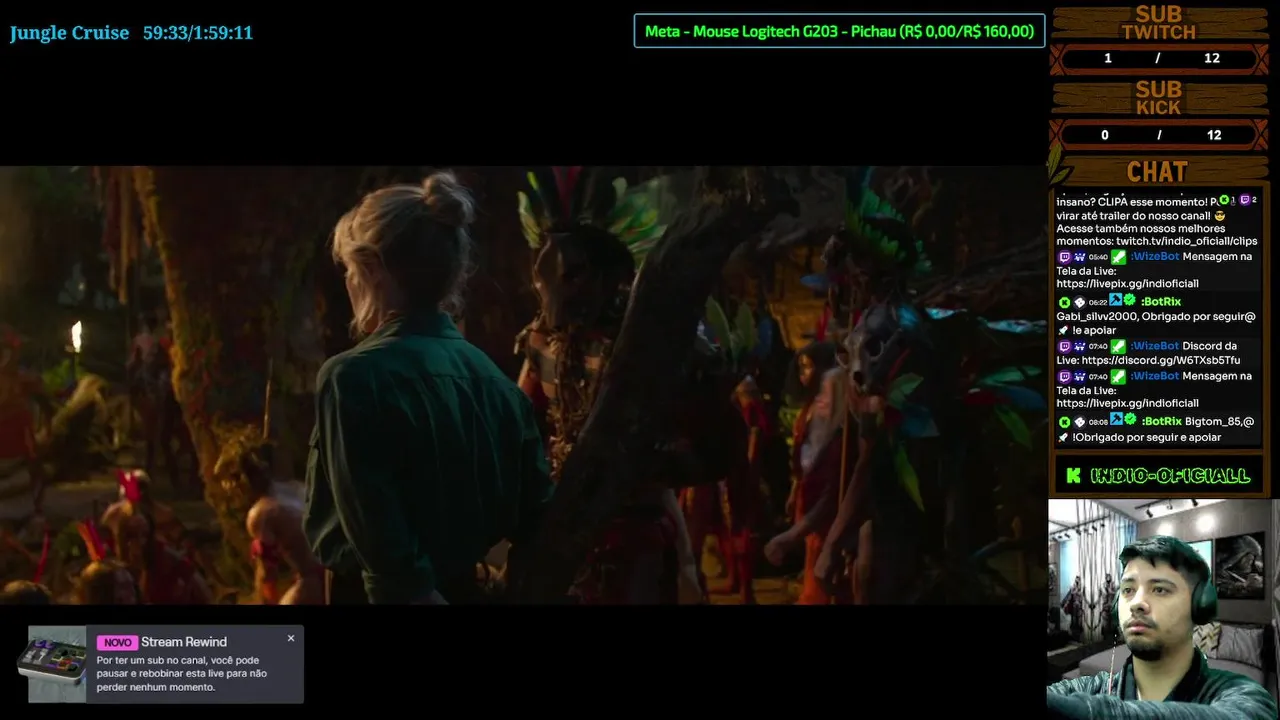Click the CHAT panel header
This screenshot has height=720, width=1280.
tap(1157, 171)
